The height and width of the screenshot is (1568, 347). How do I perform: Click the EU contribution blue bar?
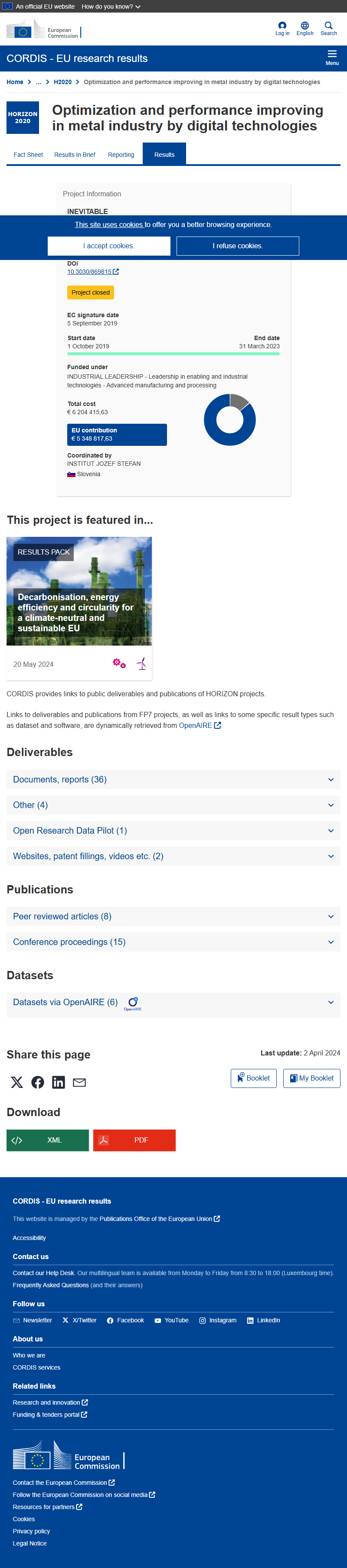(x=117, y=435)
